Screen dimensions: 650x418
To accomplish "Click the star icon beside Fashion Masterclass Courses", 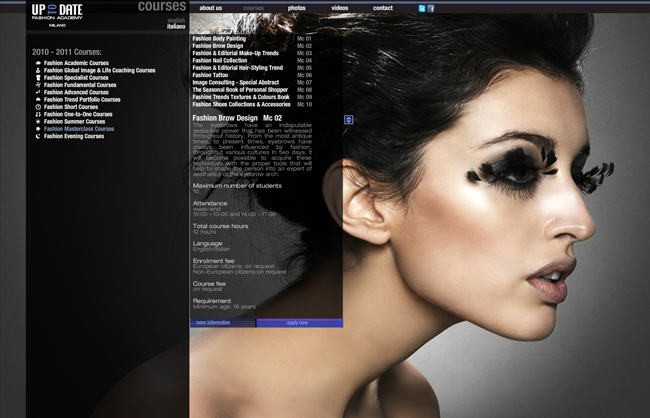I will [x=38, y=129].
